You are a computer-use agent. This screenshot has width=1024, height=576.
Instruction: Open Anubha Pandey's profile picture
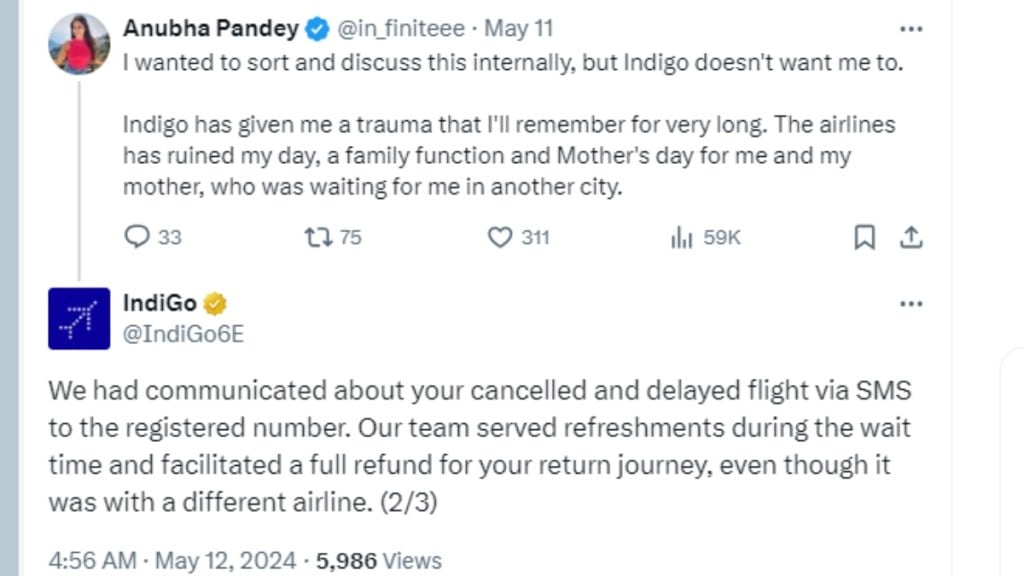click(79, 44)
